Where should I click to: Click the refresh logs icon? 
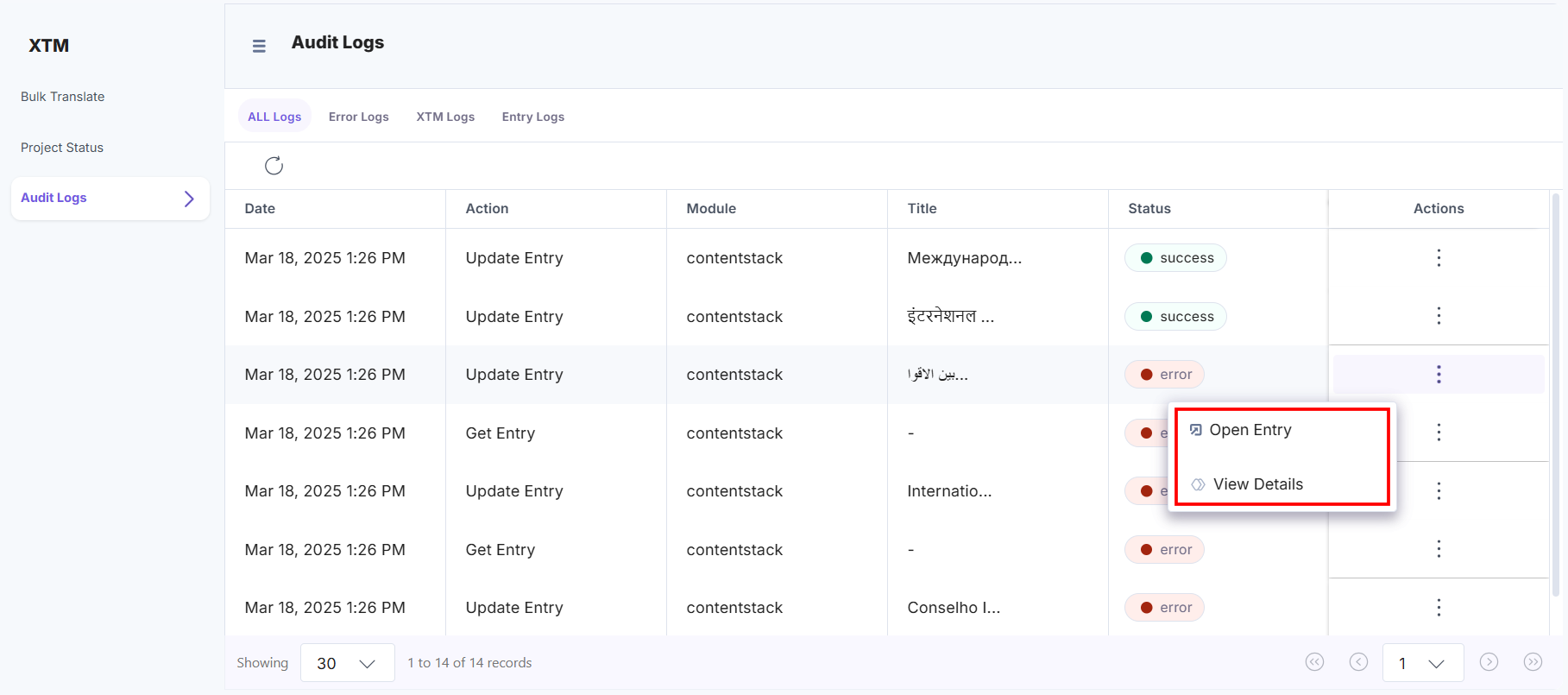pos(274,166)
